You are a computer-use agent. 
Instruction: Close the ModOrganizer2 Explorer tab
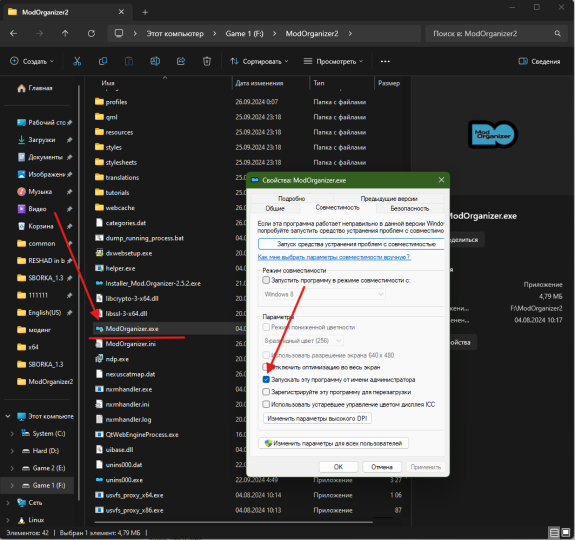pos(121,12)
